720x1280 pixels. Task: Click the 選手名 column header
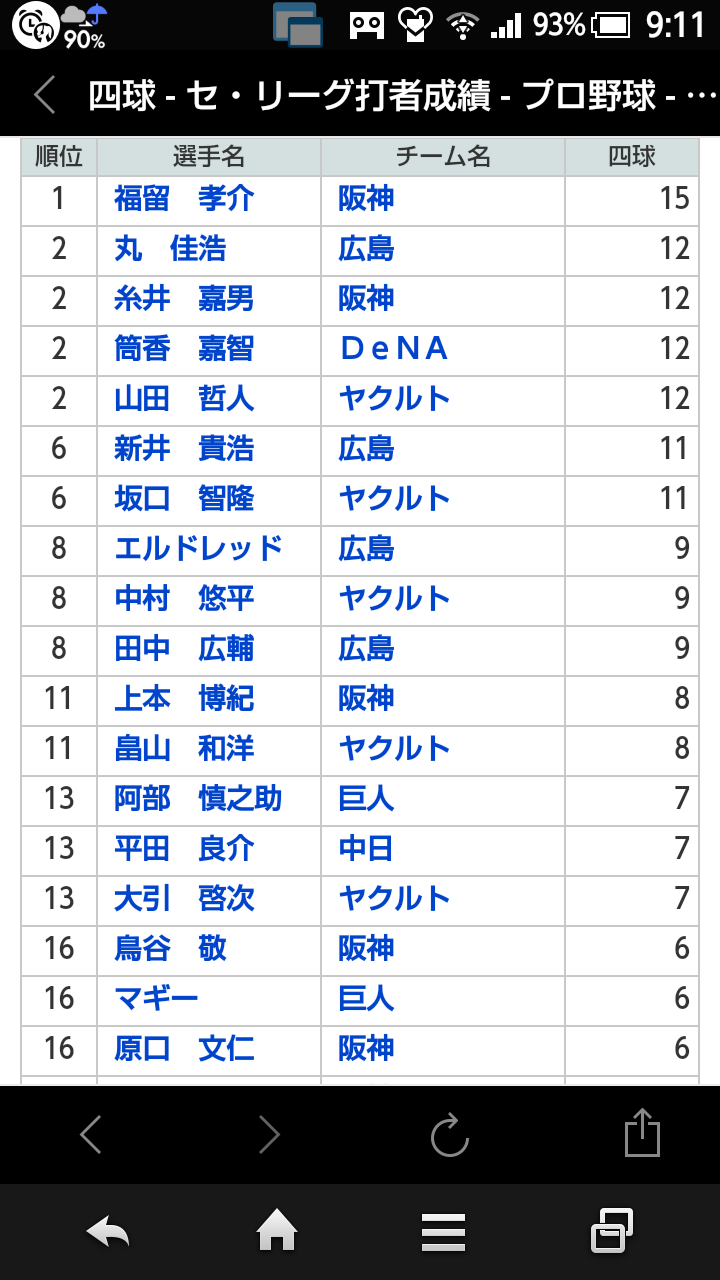(209, 157)
